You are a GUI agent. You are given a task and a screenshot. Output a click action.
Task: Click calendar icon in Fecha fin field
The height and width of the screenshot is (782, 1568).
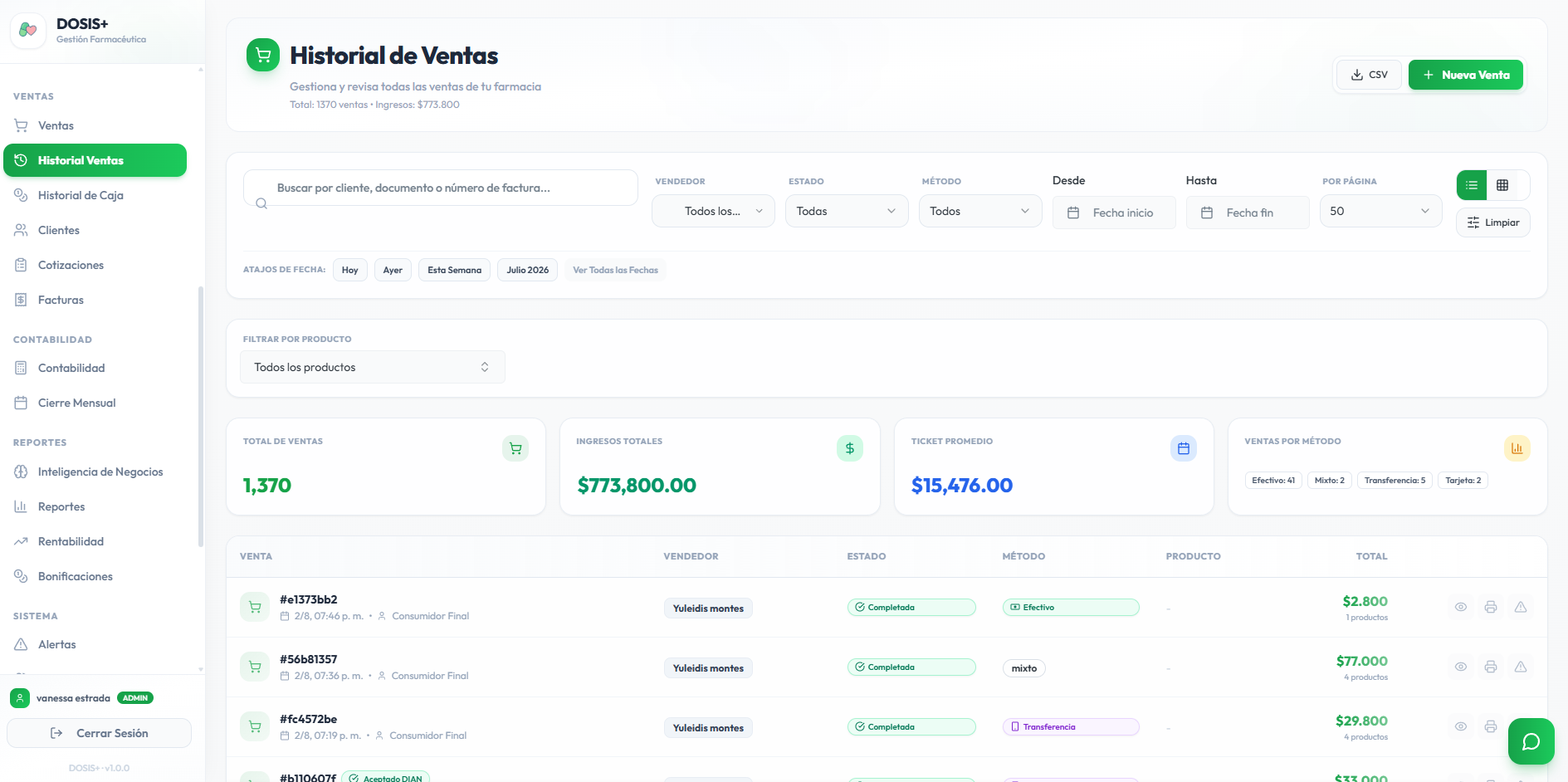click(1207, 213)
